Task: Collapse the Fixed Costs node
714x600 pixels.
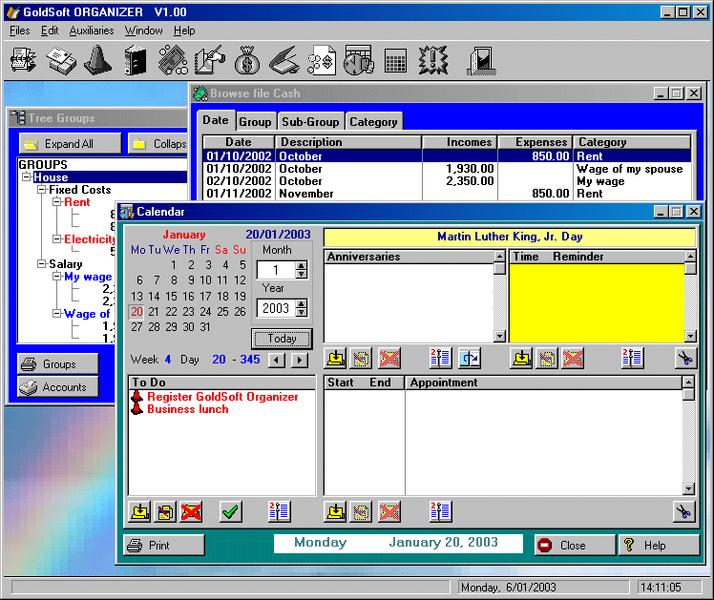Action: [42, 189]
